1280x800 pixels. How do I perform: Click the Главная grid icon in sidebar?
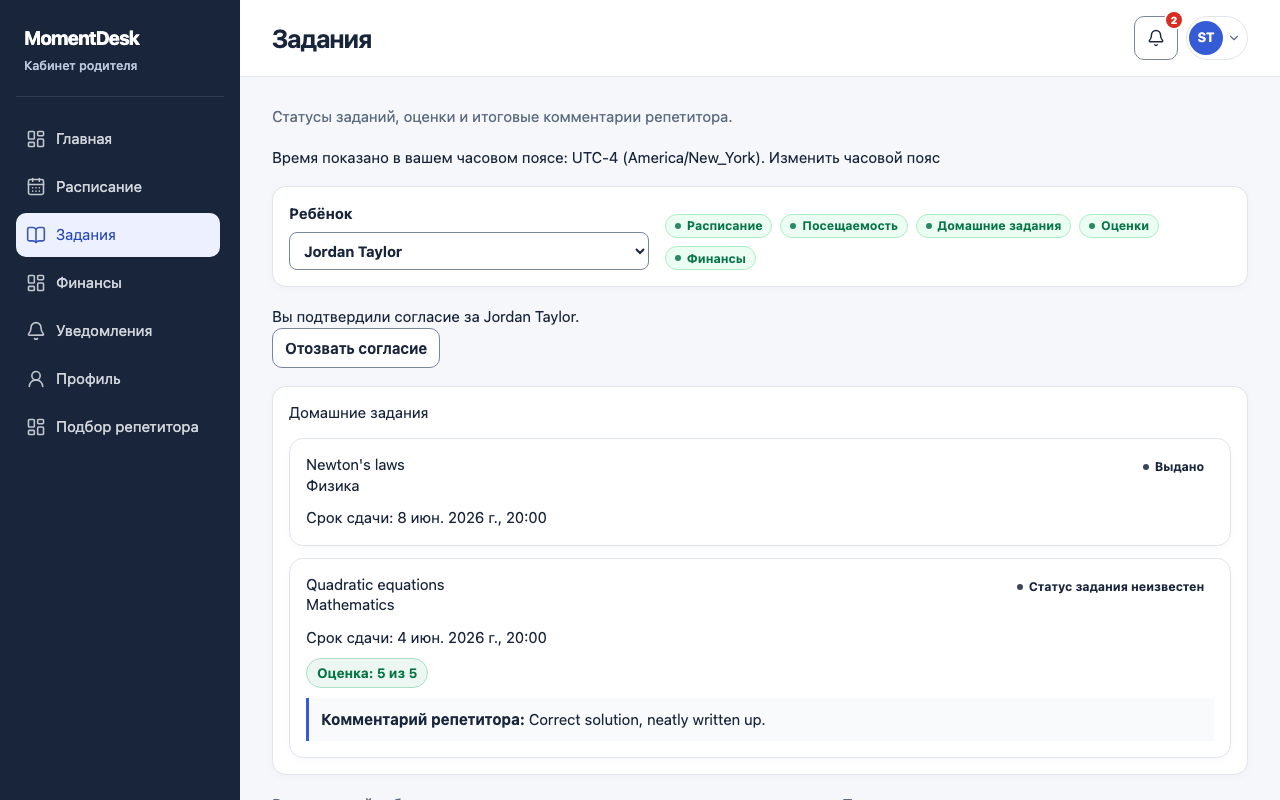click(x=36, y=139)
